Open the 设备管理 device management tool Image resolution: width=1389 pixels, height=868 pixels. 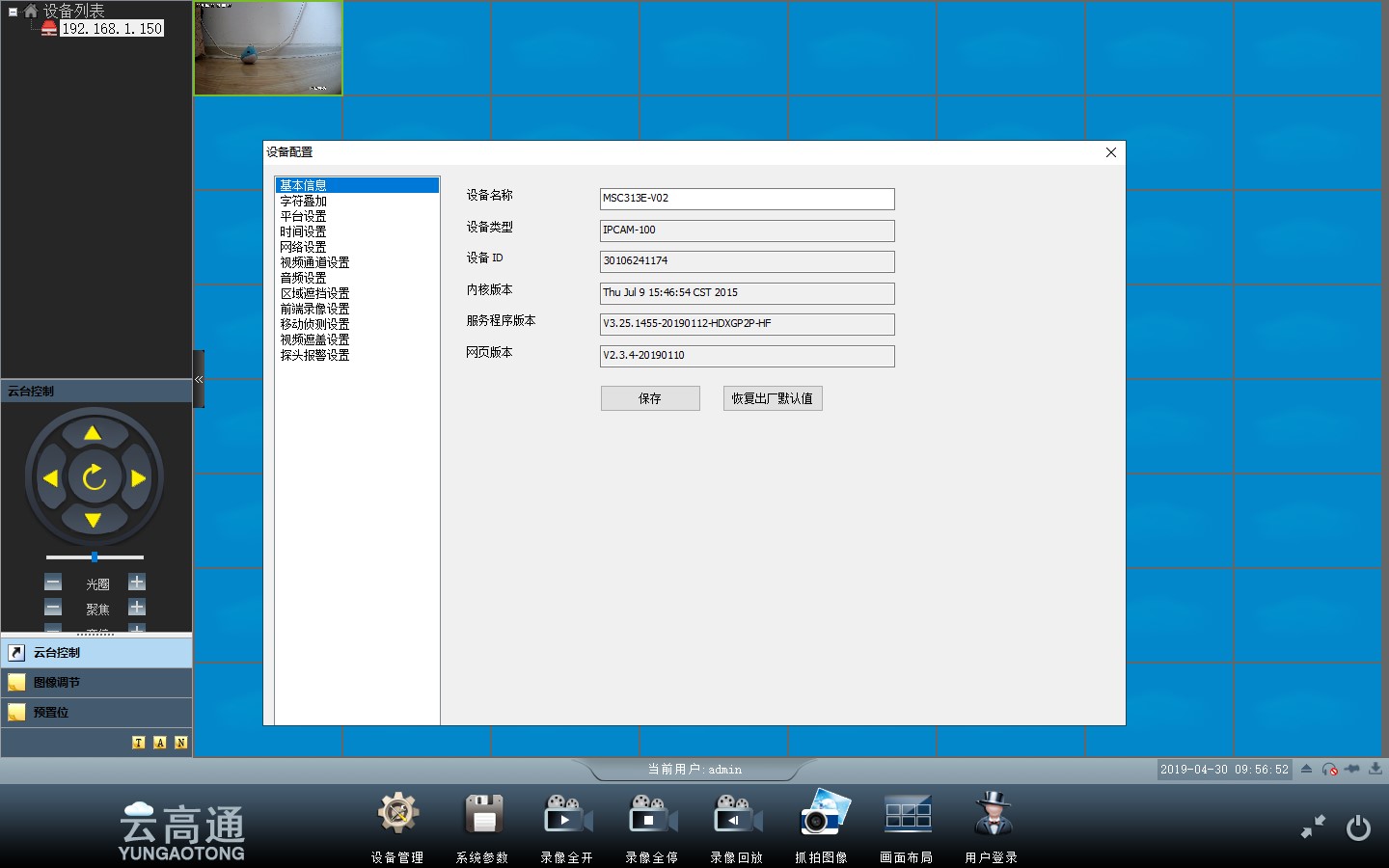(397, 827)
